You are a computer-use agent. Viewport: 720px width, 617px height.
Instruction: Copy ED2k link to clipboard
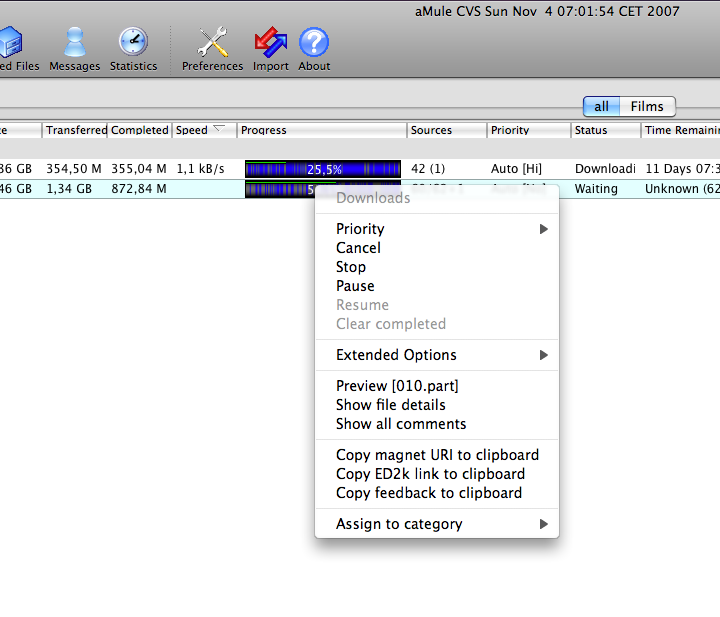click(430, 474)
